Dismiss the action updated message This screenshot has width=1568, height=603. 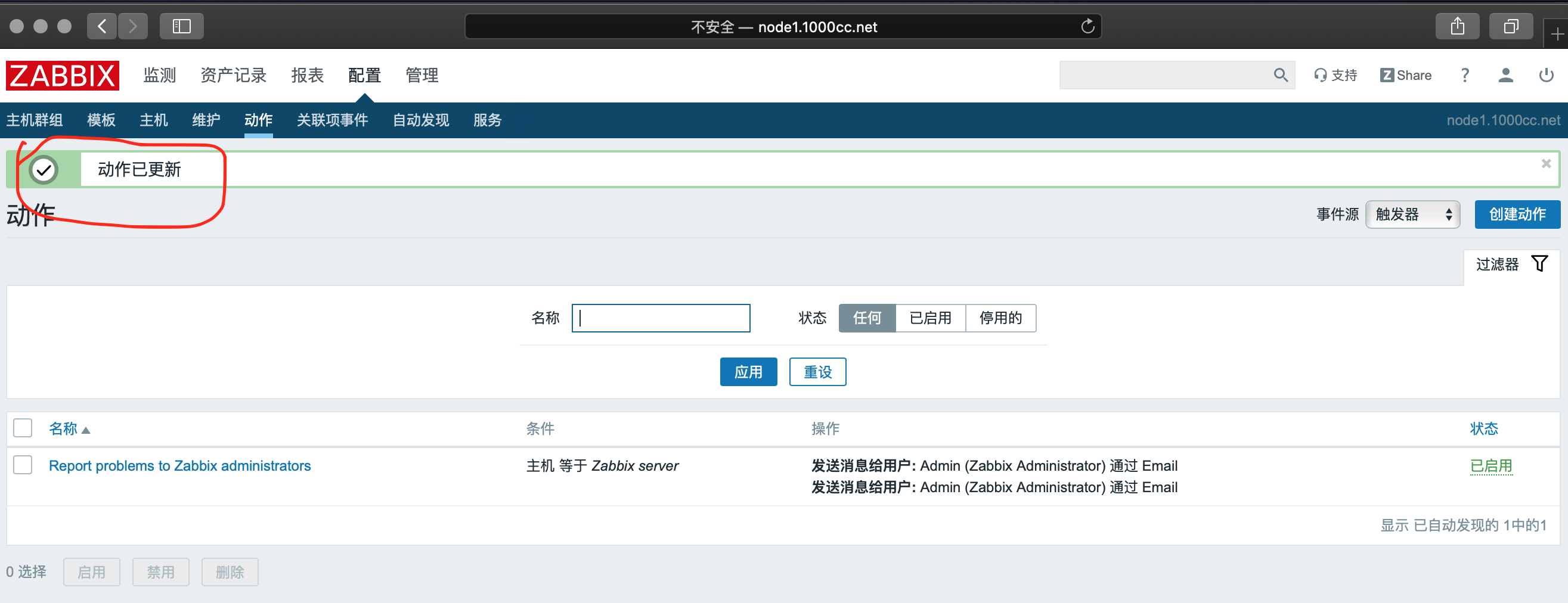pos(1545,164)
